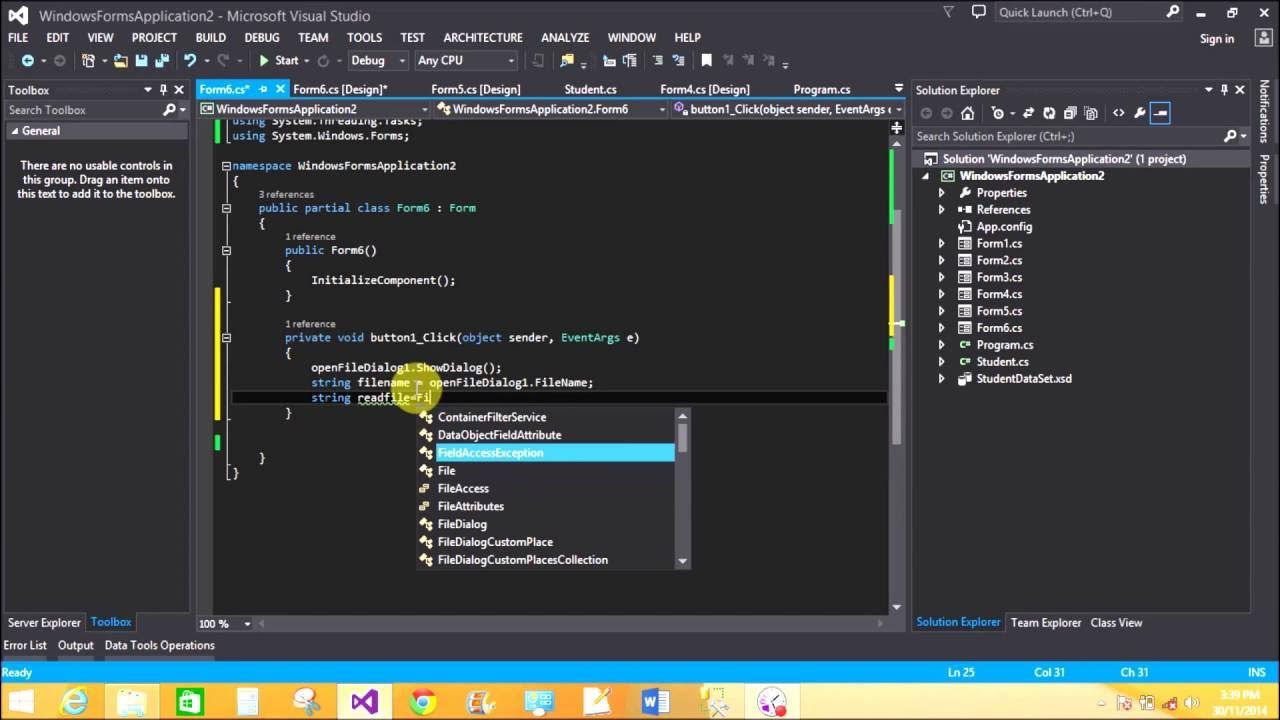
Task: Click Solution Explorer Home icon
Action: click(x=967, y=113)
